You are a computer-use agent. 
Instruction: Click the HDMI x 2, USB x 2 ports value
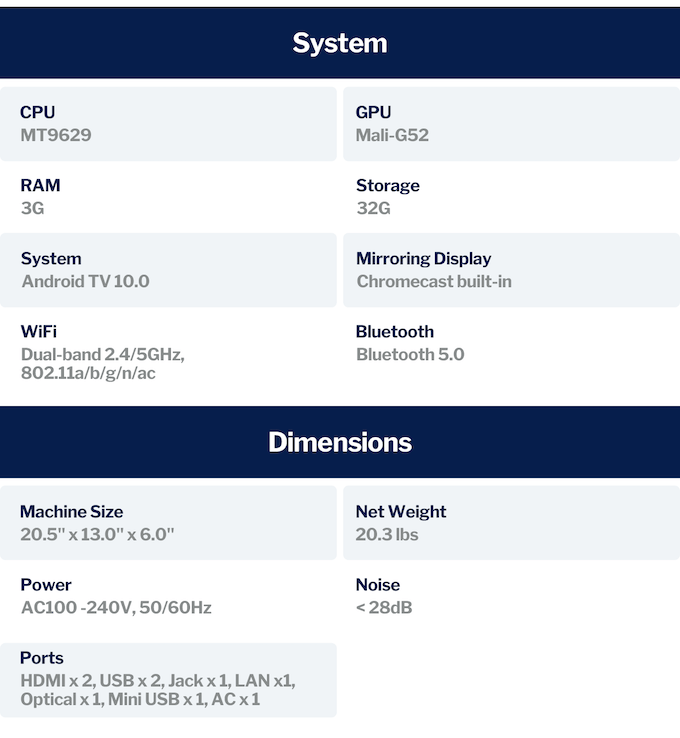click(158, 690)
